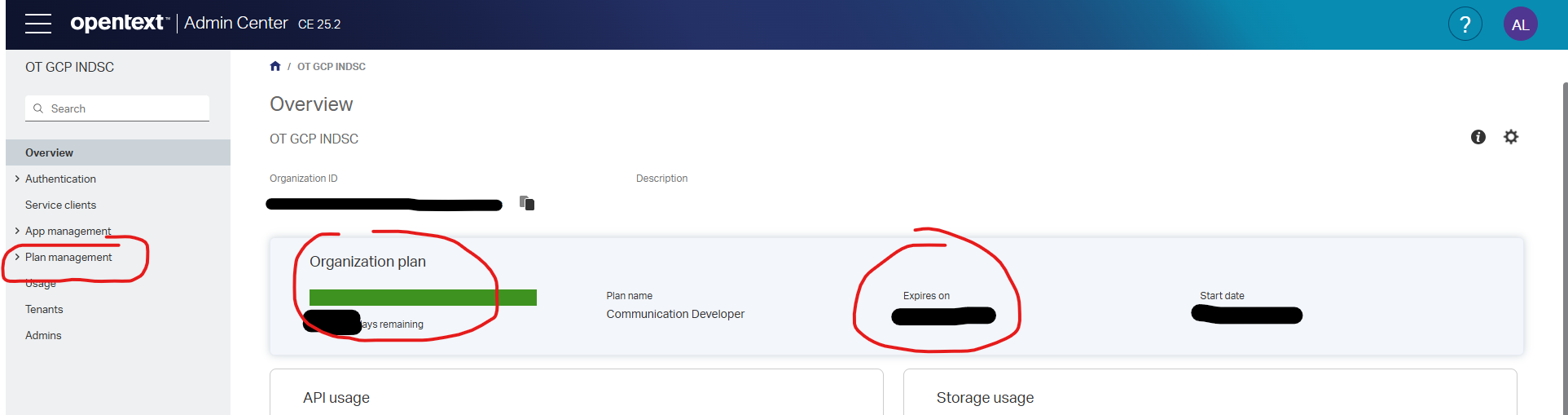
Task: Expand the Plan management chevron
Action: [x=17, y=257]
